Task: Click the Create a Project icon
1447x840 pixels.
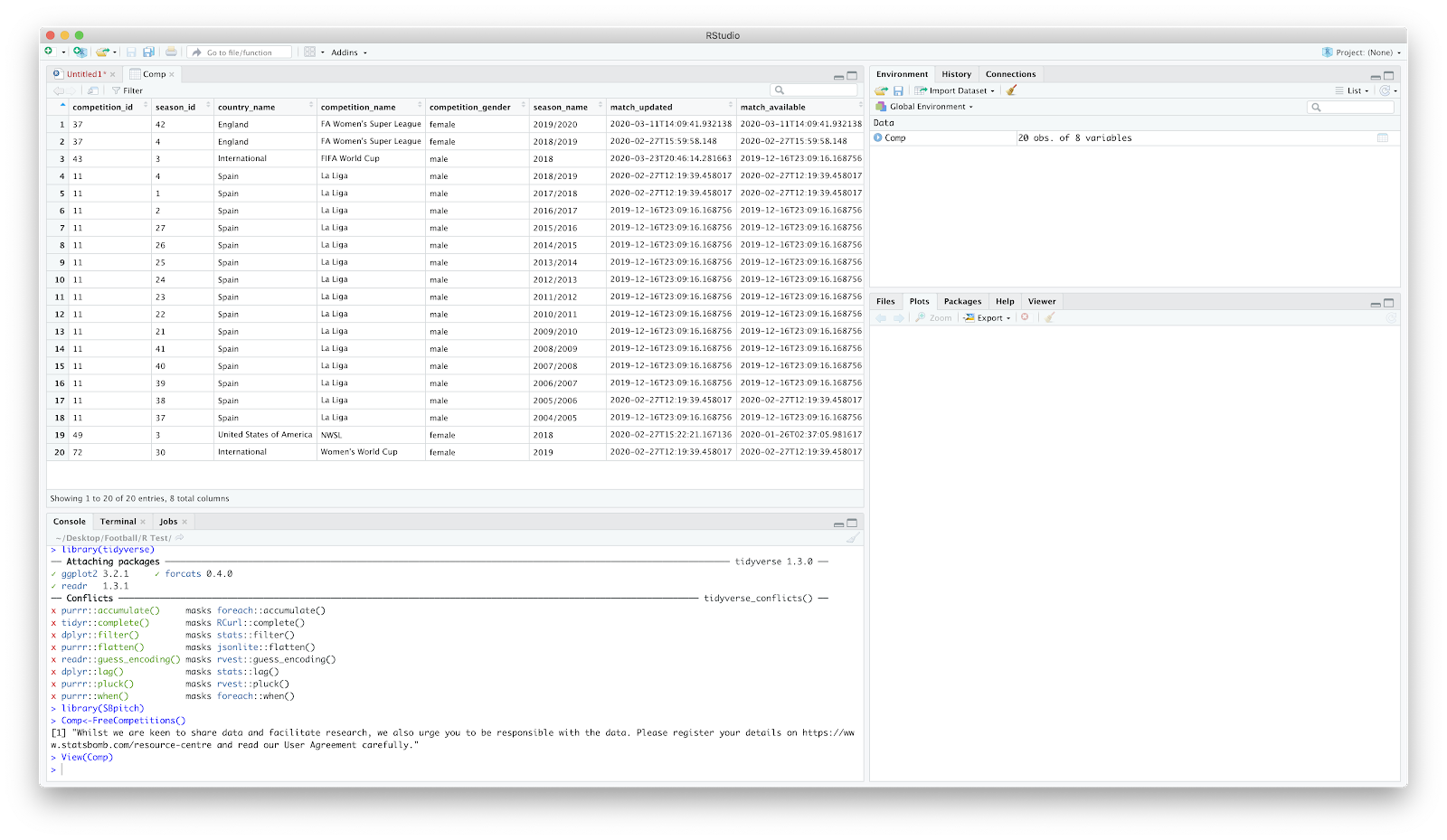Action: point(80,52)
